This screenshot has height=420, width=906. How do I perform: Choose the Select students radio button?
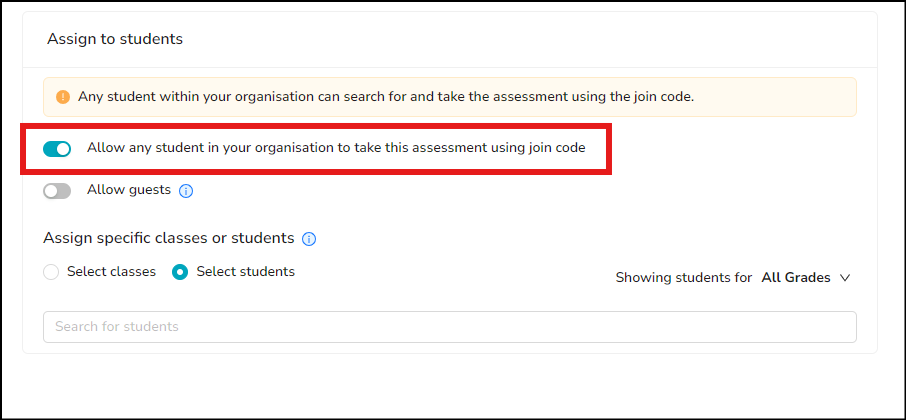click(180, 272)
